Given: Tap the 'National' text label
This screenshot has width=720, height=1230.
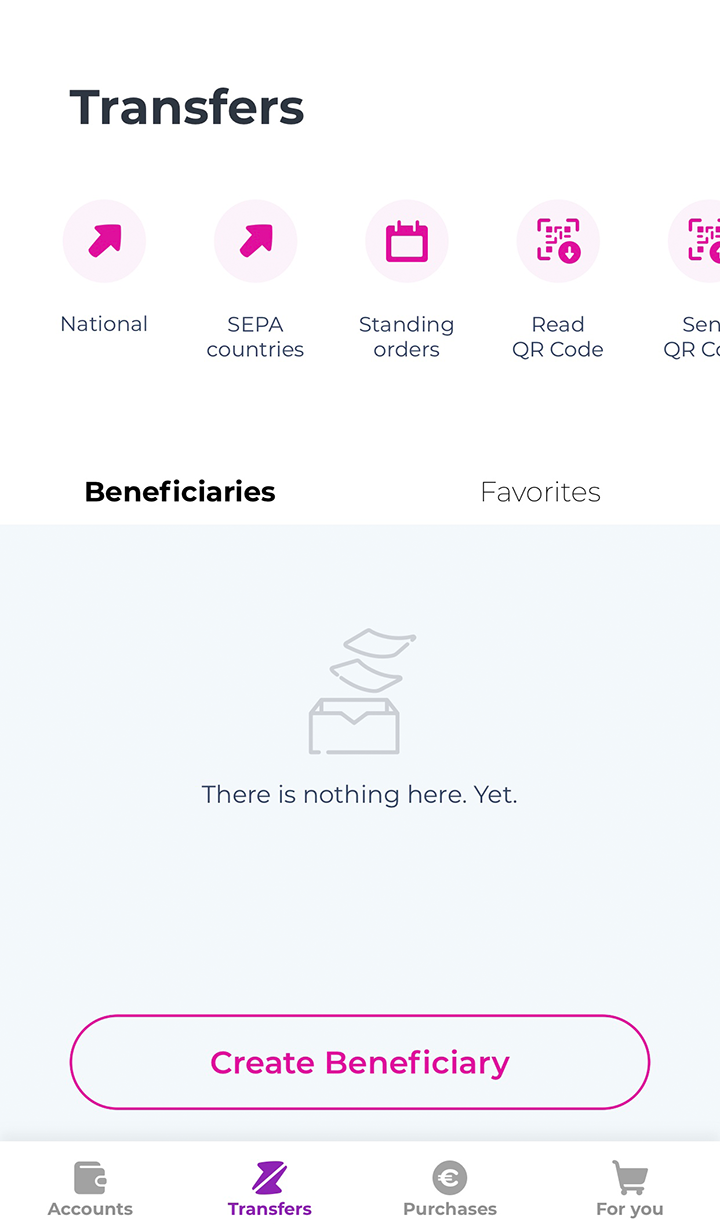Looking at the screenshot, I should [104, 324].
